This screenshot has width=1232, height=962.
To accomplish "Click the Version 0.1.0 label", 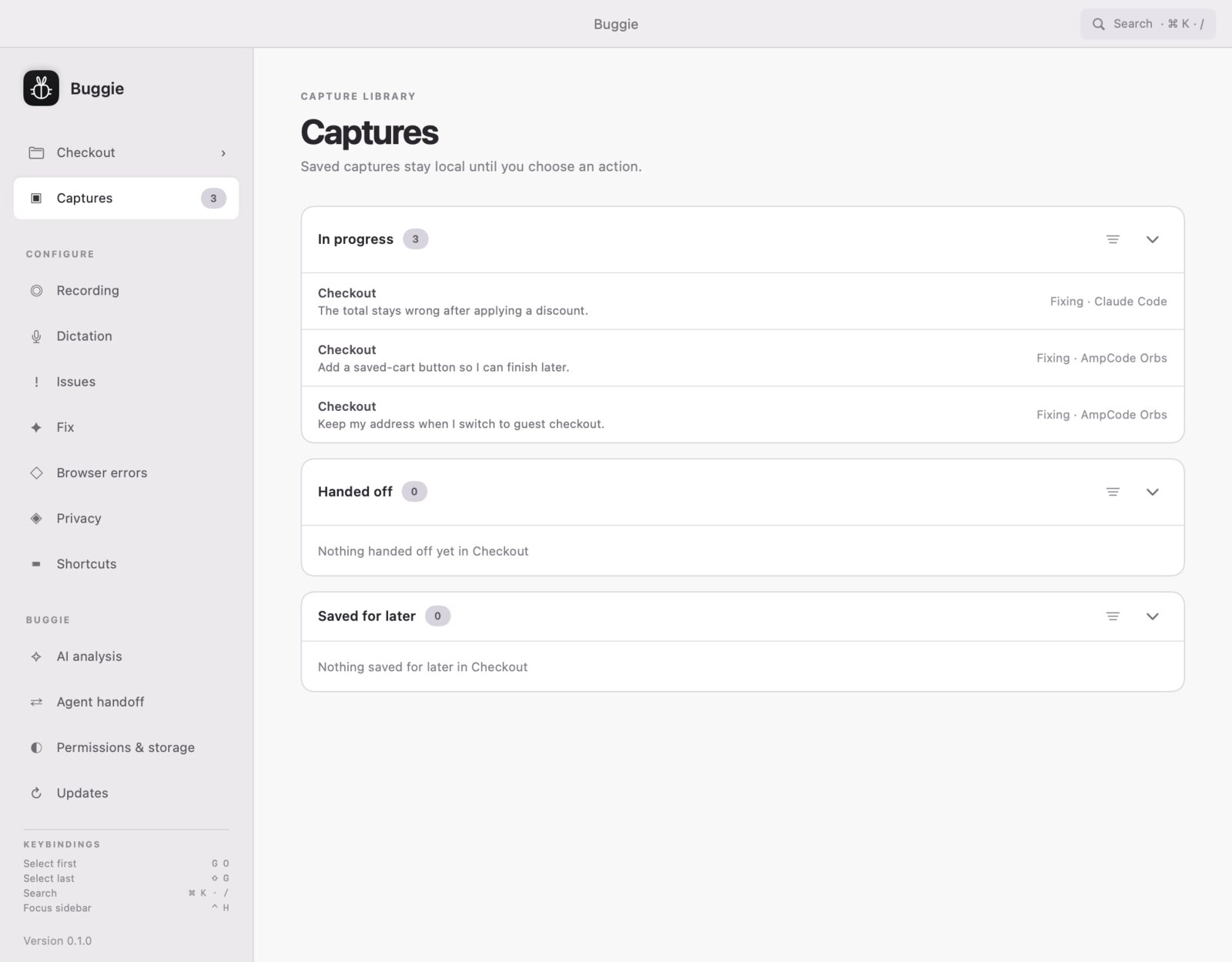I will click(x=58, y=940).
